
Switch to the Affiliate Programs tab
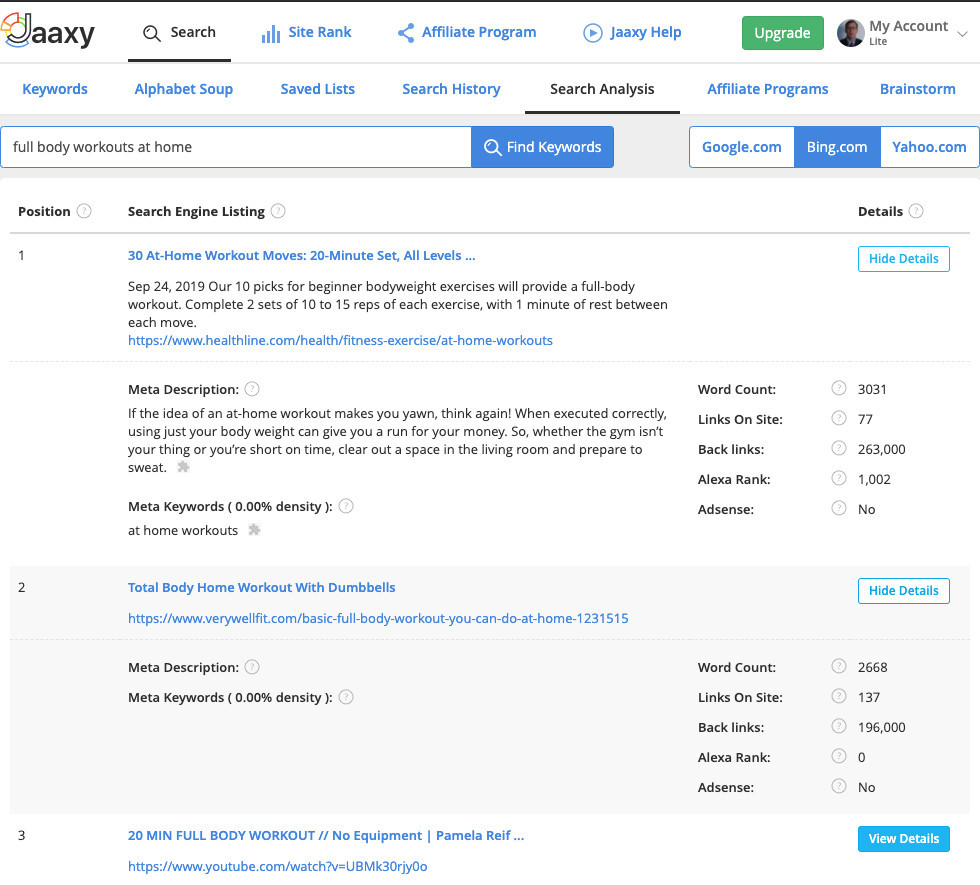pyautogui.click(x=768, y=89)
